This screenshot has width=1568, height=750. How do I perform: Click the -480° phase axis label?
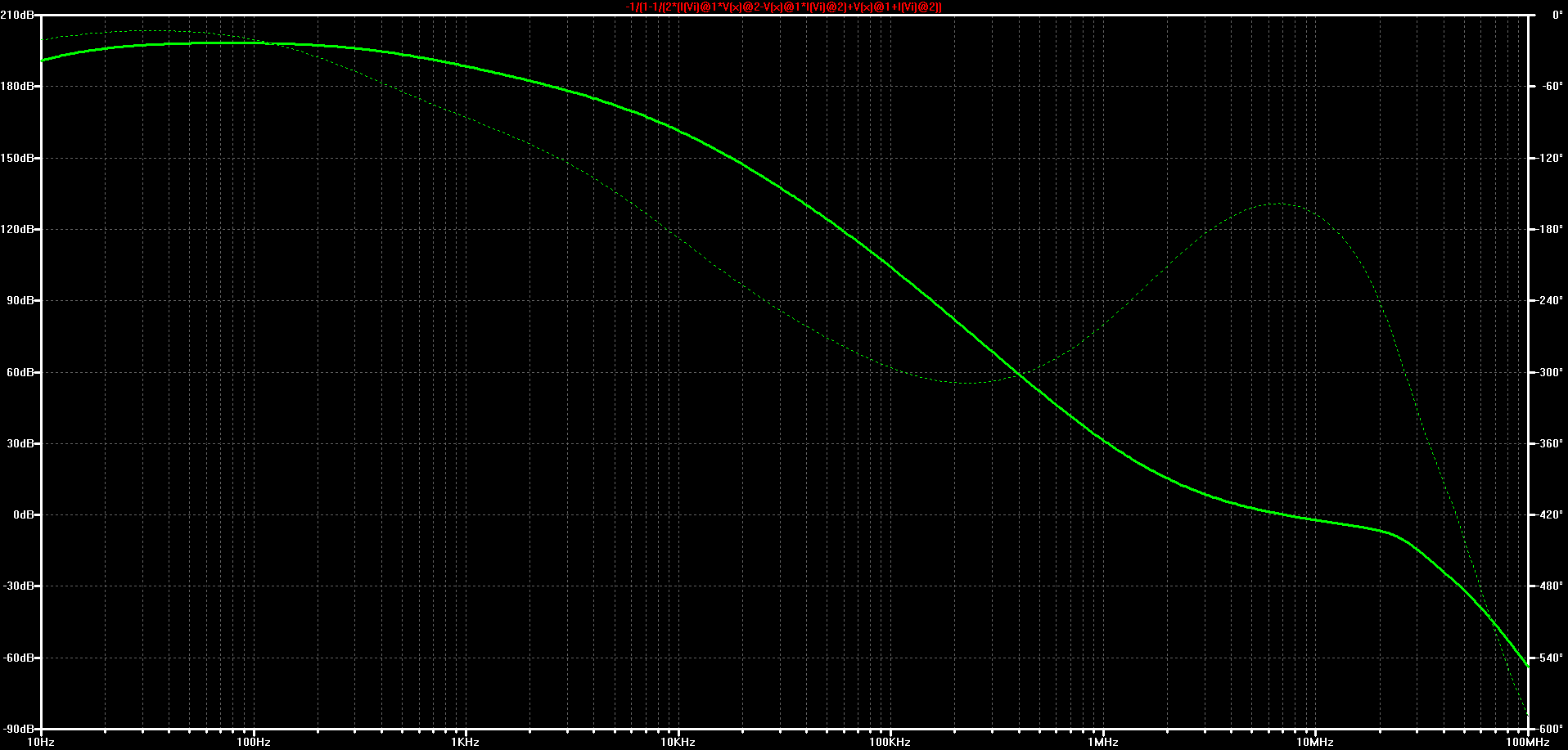[1549, 586]
